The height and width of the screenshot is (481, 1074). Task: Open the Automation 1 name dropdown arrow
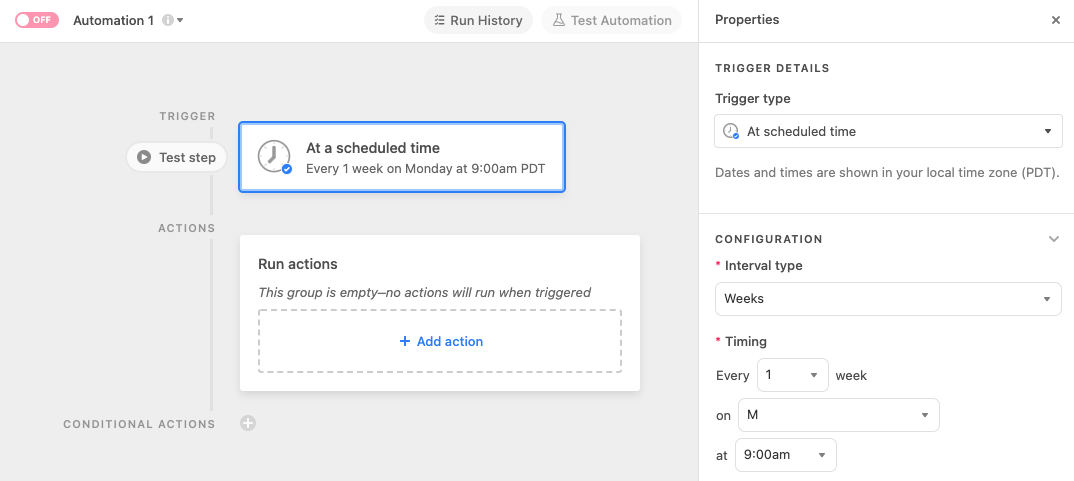pyautogui.click(x=180, y=21)
